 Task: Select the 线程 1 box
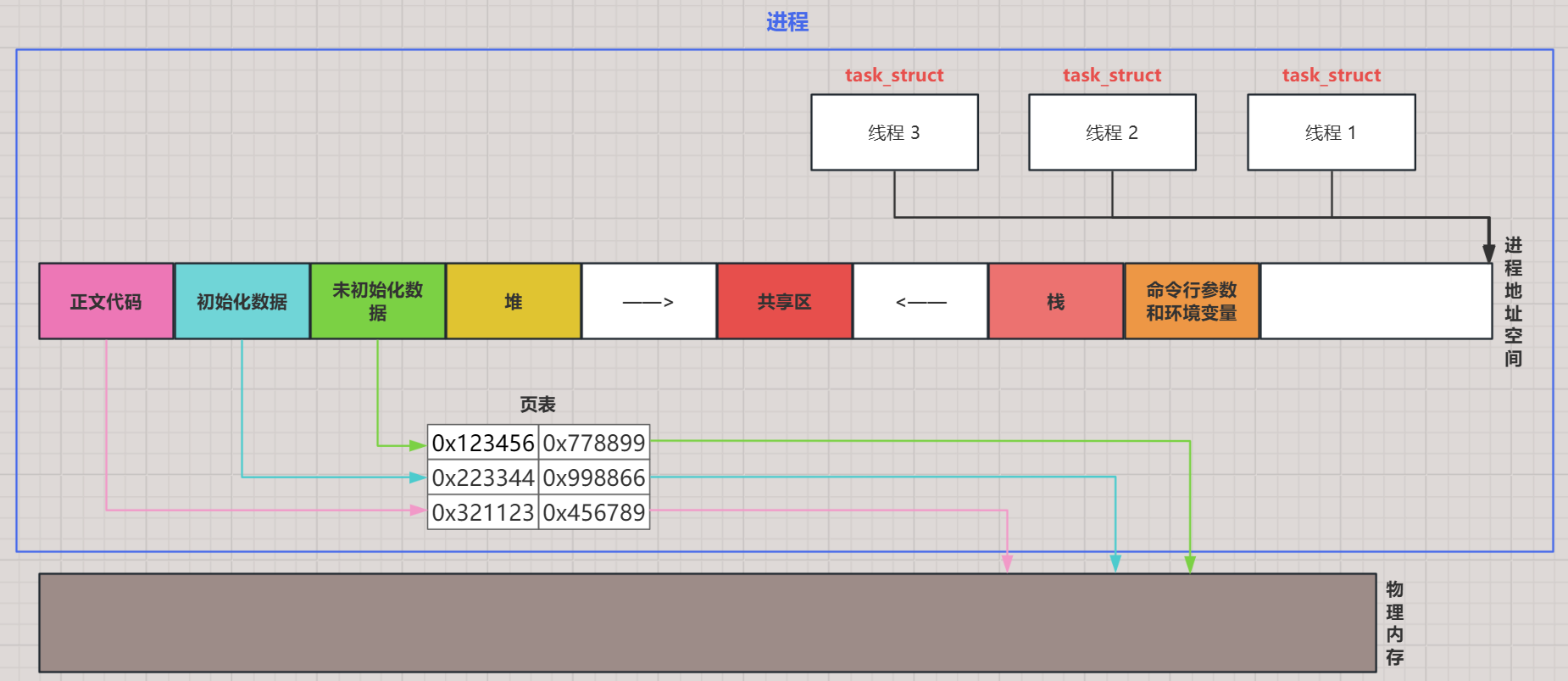click(1331, 132)
